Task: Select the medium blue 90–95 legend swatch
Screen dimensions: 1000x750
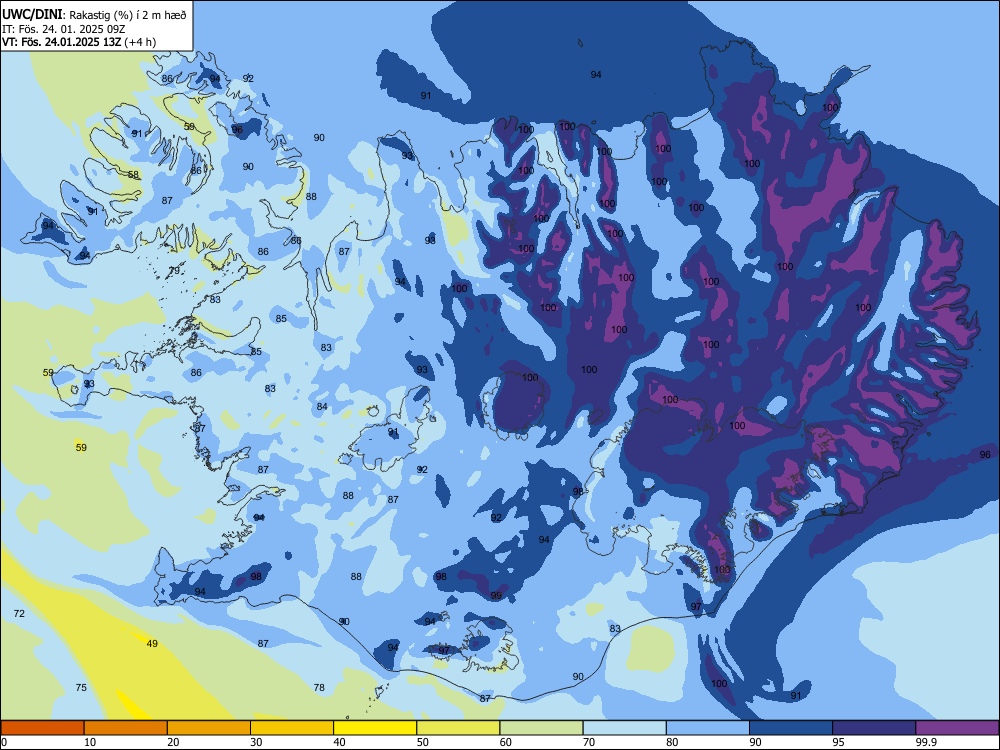Action: [791, 728]
